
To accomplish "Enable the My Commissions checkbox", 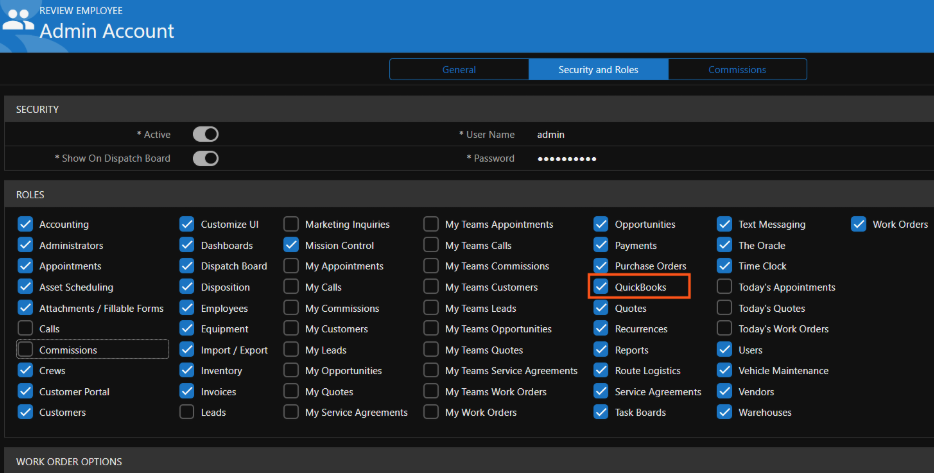I will tap(291, 308).
